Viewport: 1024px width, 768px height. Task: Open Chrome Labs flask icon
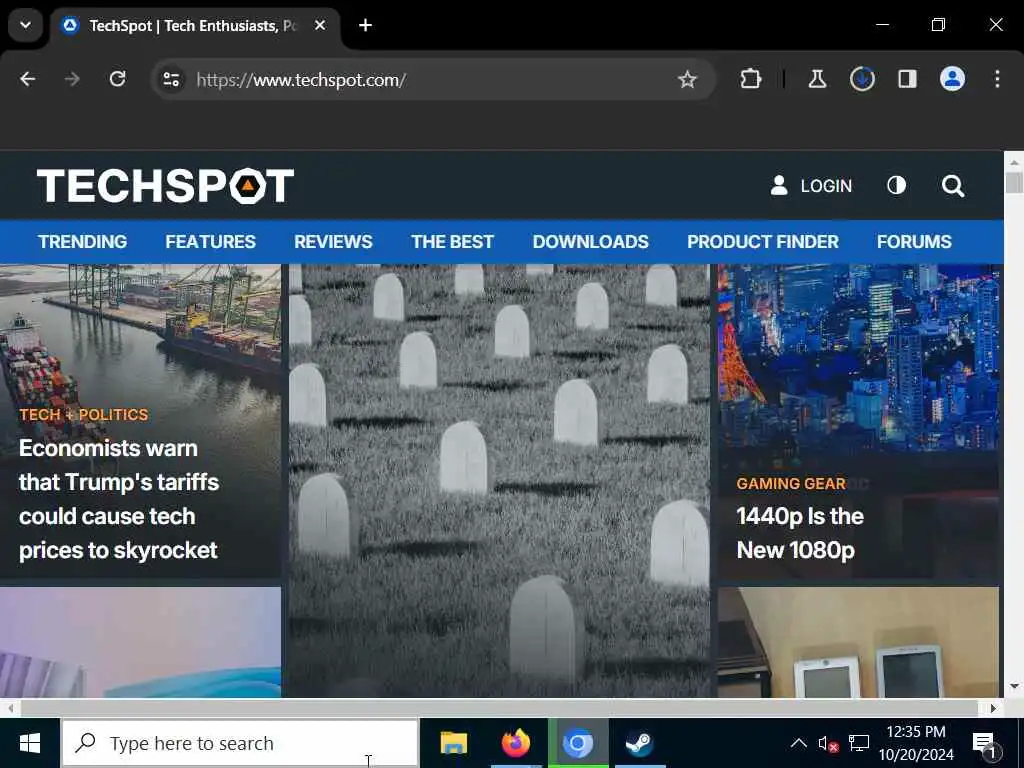pyautogui.click(x=817, y=80)
